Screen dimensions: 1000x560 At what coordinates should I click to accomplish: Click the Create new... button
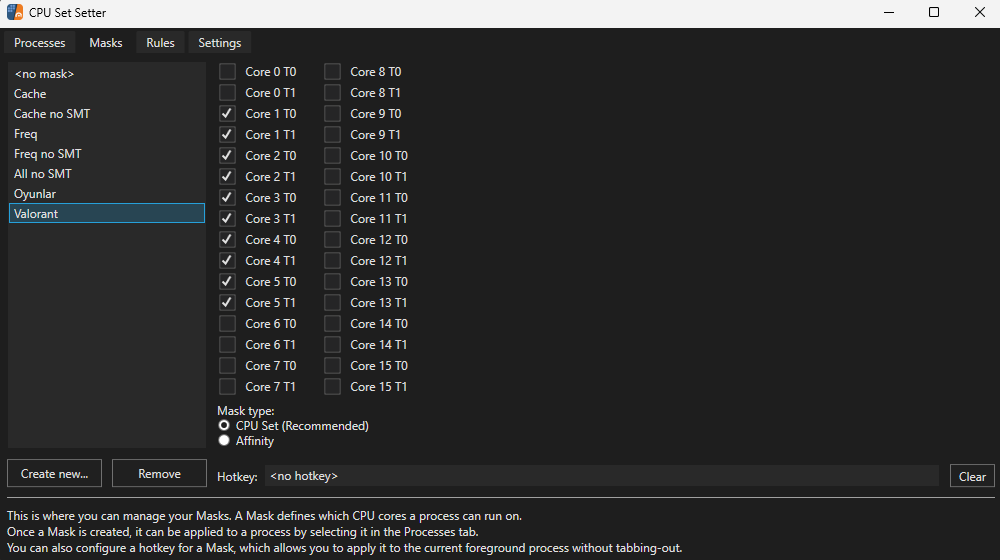54,473
